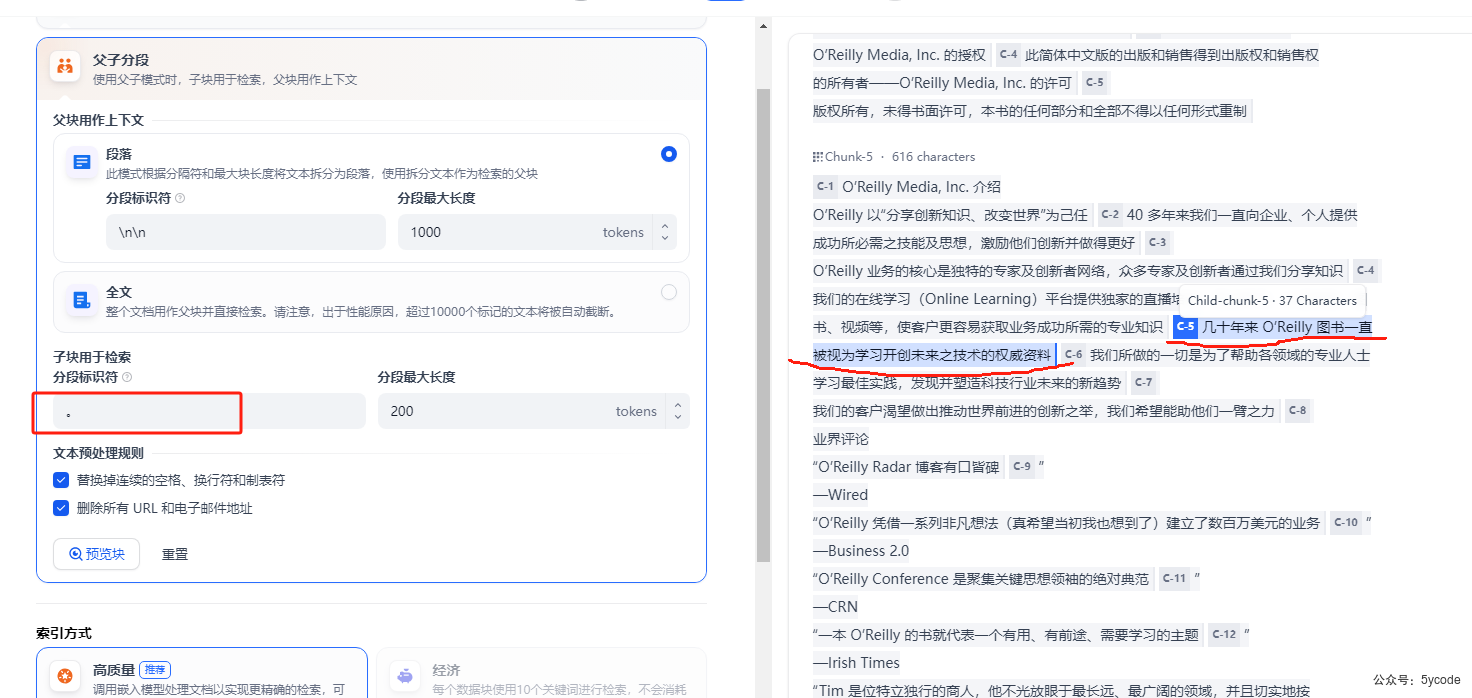
Task: Click C-6 tag before 我们所做的一切
Action: pyautogui.click(x=1073, y=355)
